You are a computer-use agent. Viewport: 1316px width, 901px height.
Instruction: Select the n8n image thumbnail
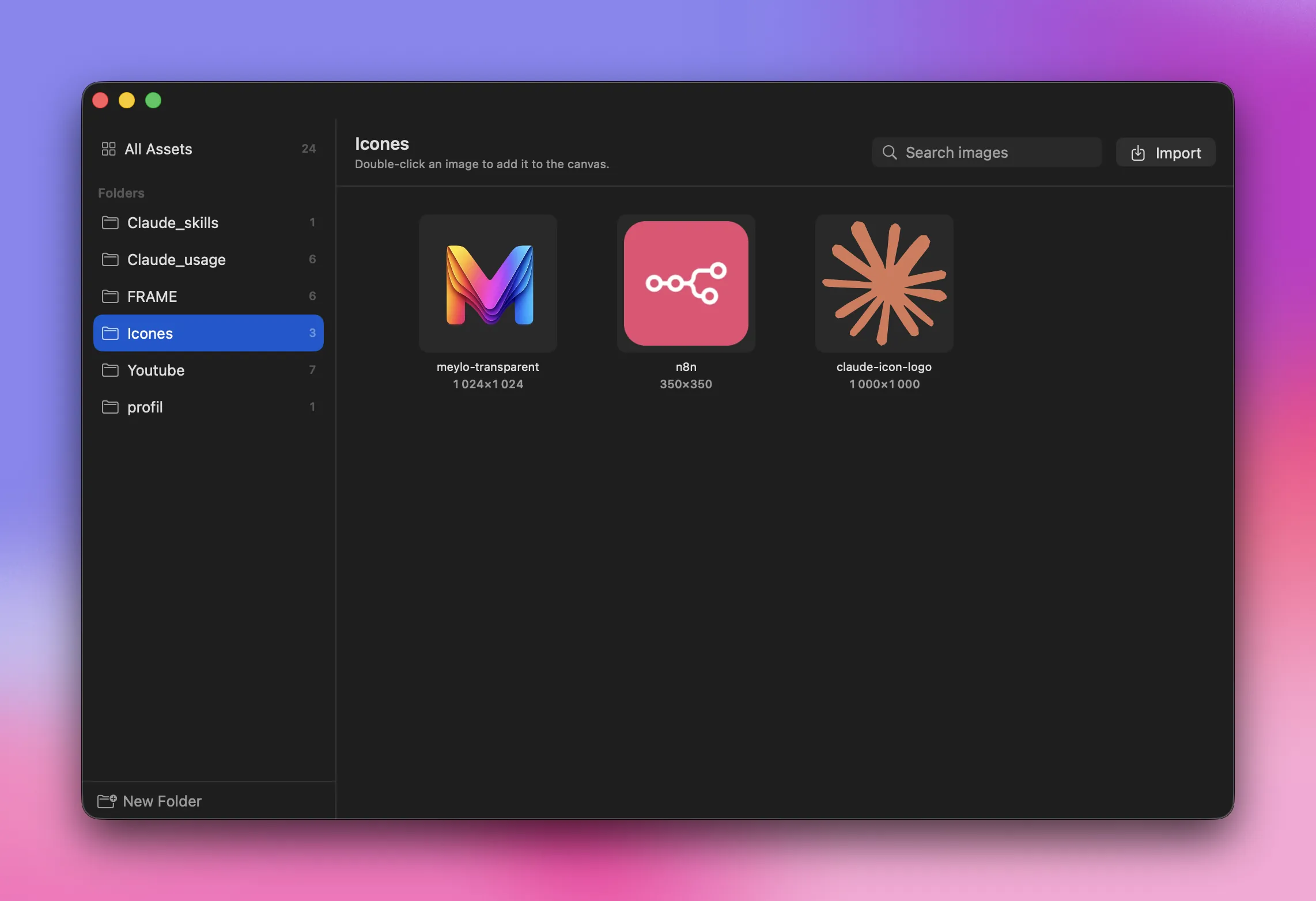click(686, 283)
